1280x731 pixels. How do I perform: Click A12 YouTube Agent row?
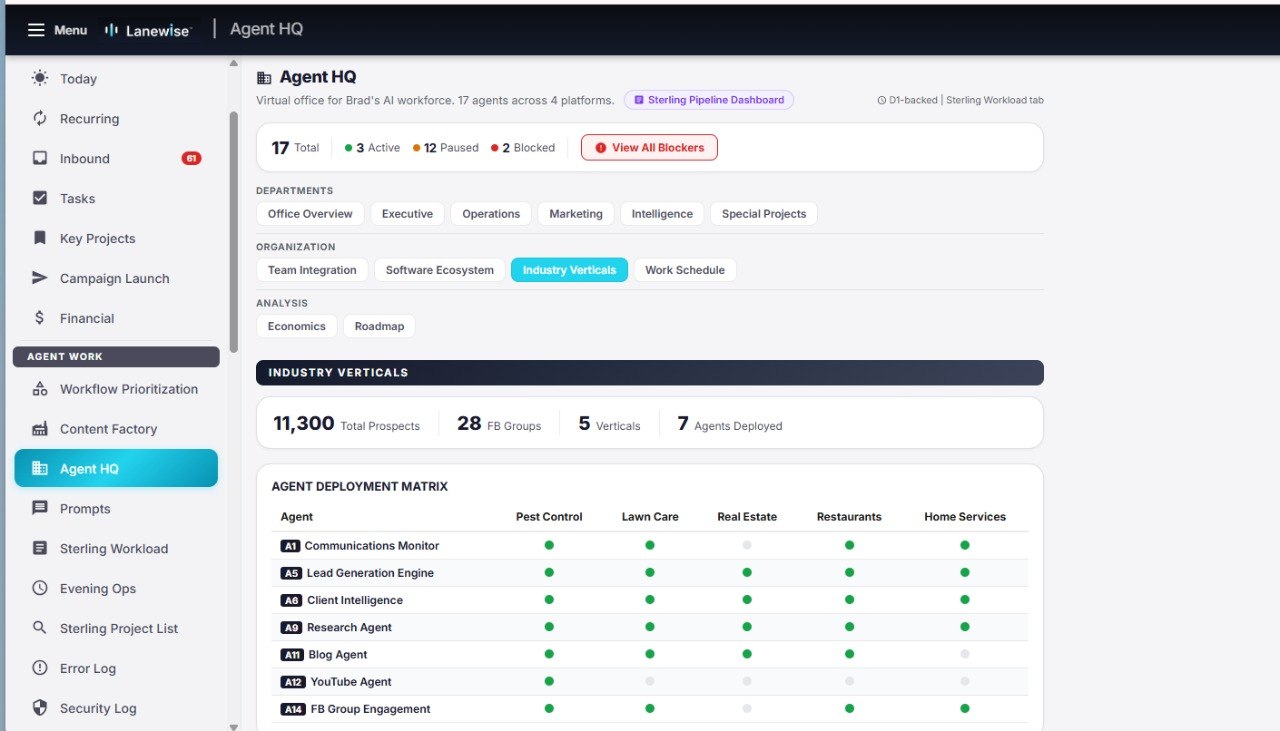(650, 681)
